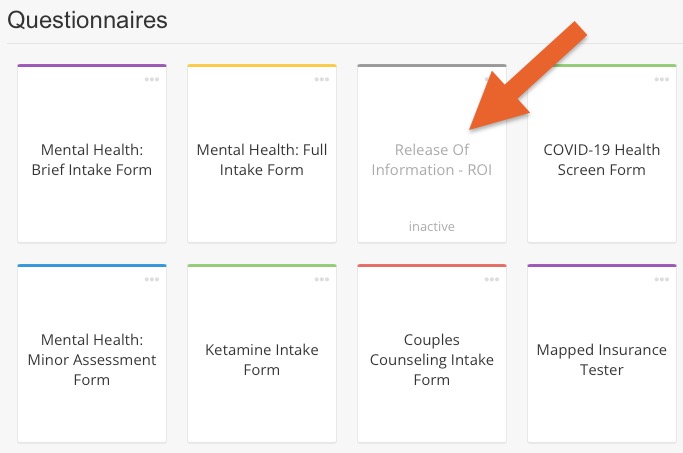This screenshot has height=453, width=683.
Task: Open three-dot menu on Minor Assessment Form card
Action: point(152,279)
